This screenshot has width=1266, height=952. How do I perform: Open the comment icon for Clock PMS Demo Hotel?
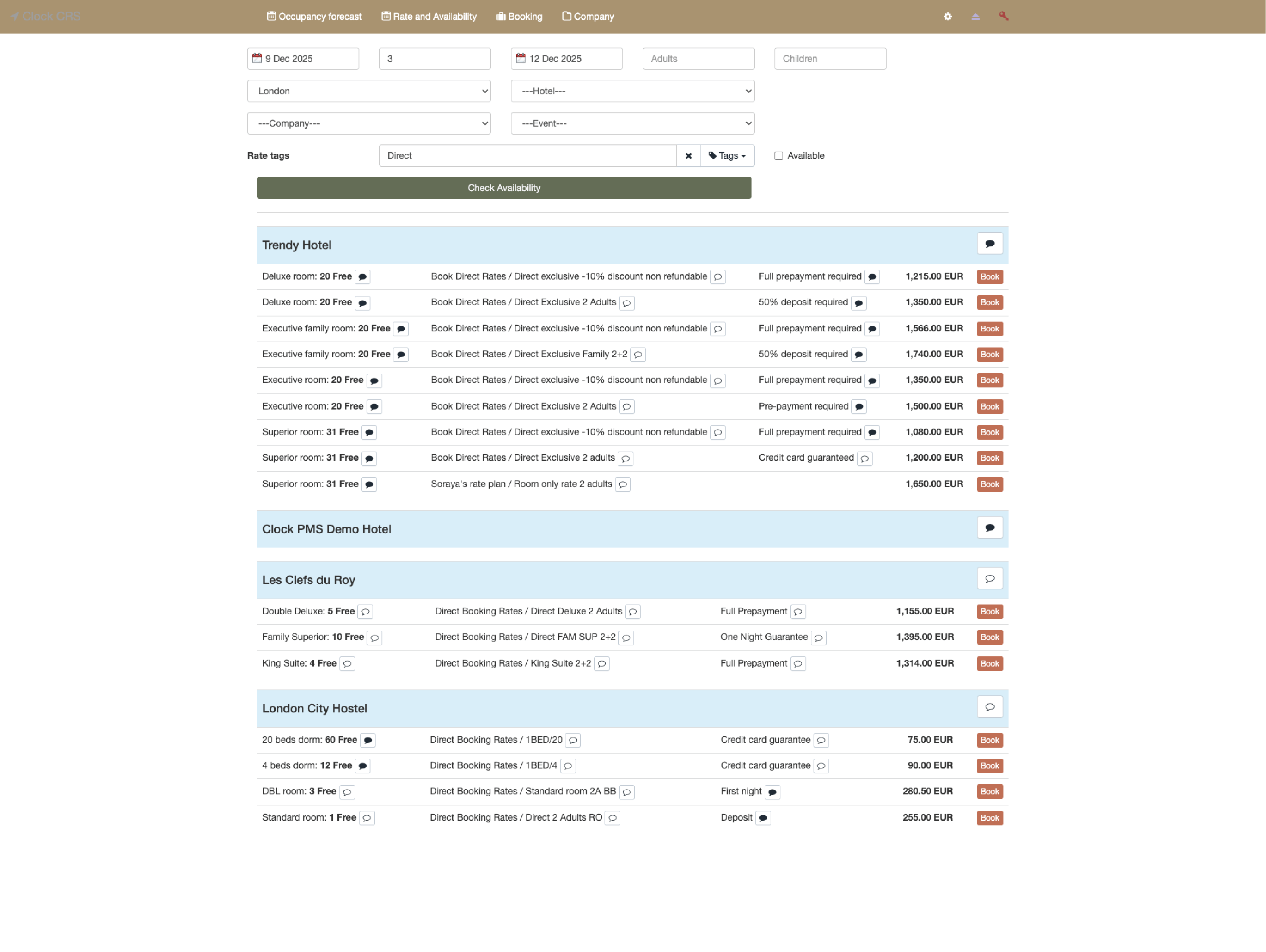click(x=990, y=527)
